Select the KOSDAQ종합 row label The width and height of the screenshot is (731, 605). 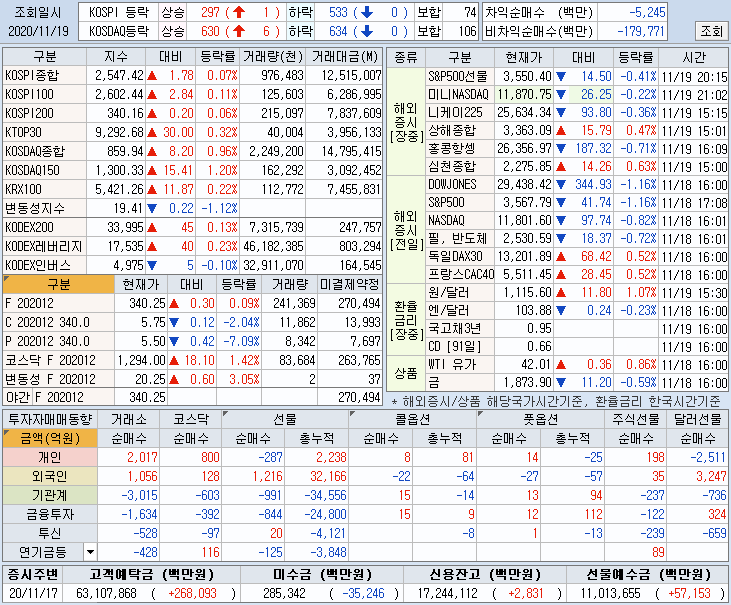click(x=44, y=151)
